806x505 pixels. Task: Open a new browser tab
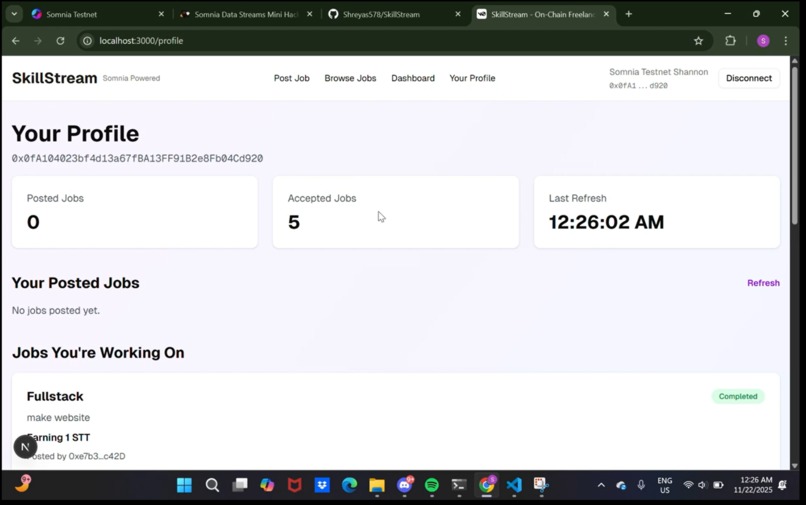[x=628, y=14]
